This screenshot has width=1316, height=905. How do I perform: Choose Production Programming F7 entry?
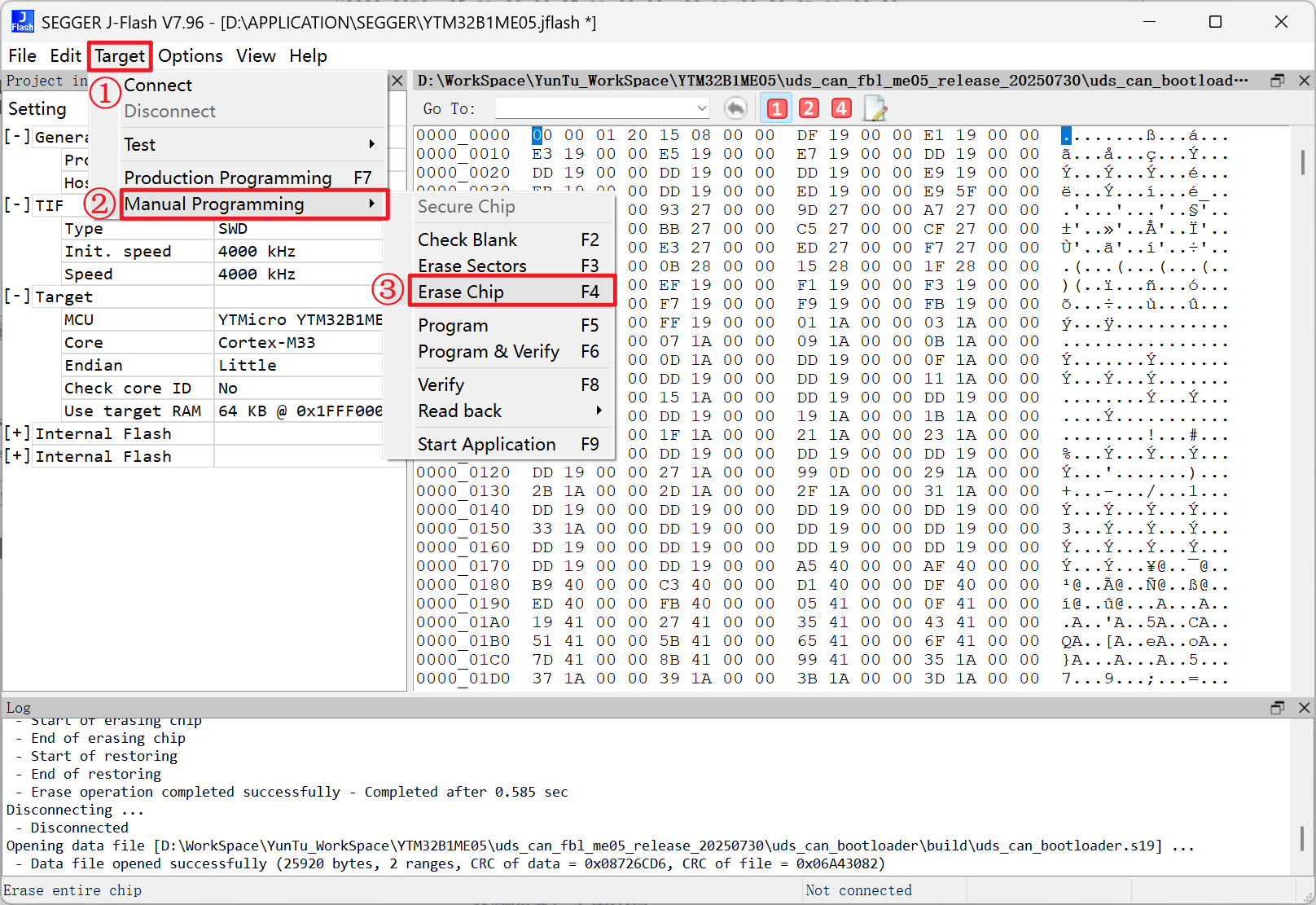pos(253,178)
